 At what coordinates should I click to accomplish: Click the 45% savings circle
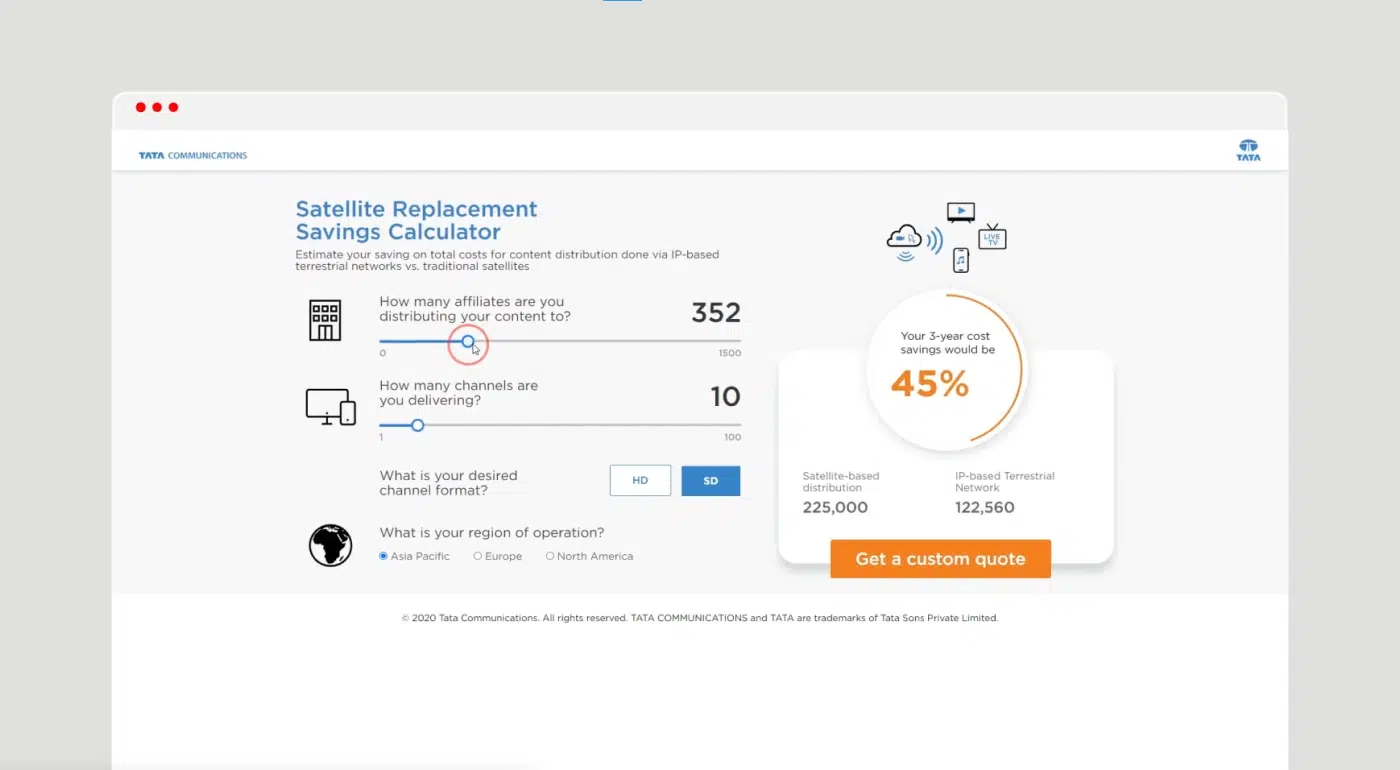point(945,368)
